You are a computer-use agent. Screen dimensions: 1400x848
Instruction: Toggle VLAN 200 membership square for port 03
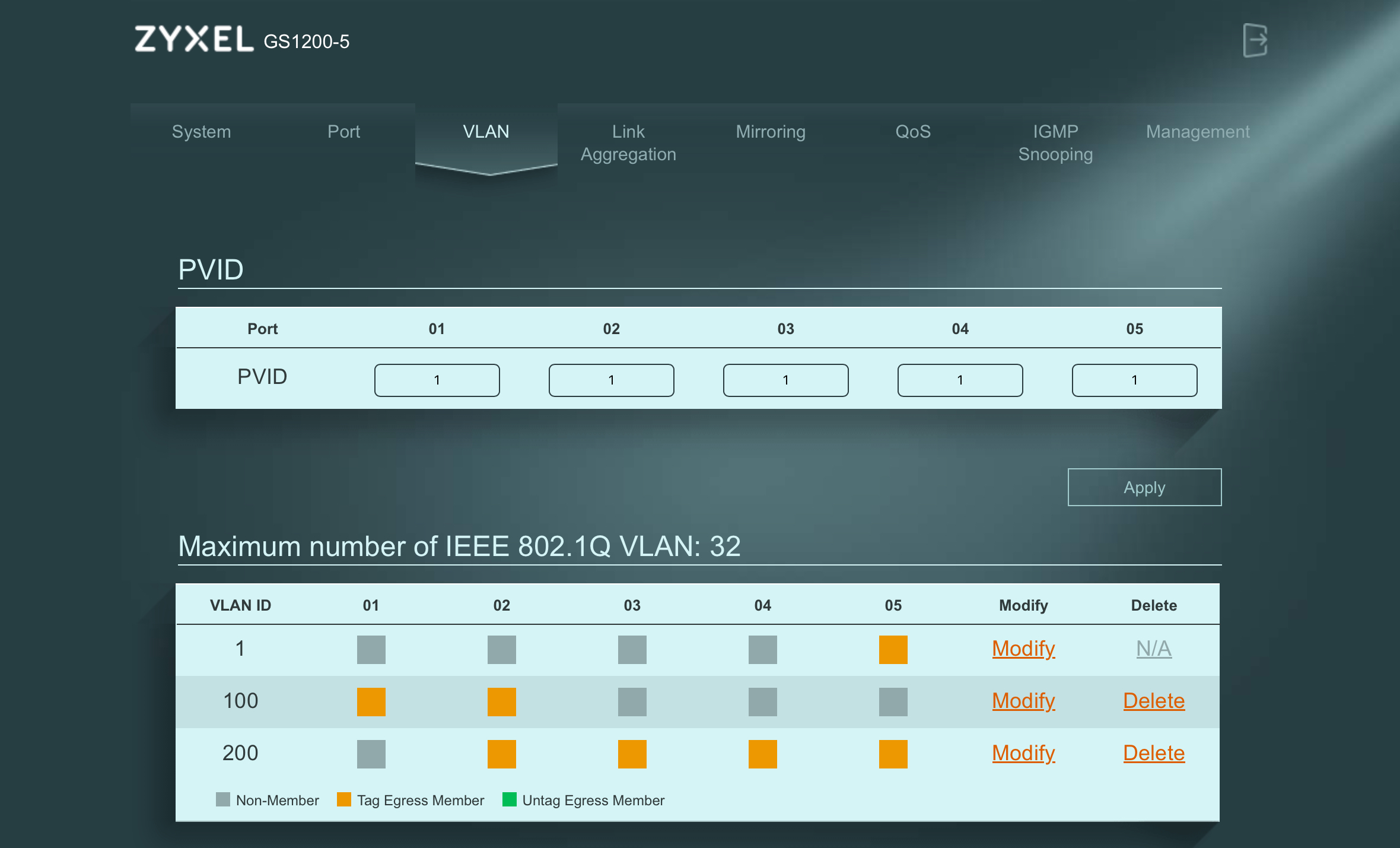[x=632, y=754]
